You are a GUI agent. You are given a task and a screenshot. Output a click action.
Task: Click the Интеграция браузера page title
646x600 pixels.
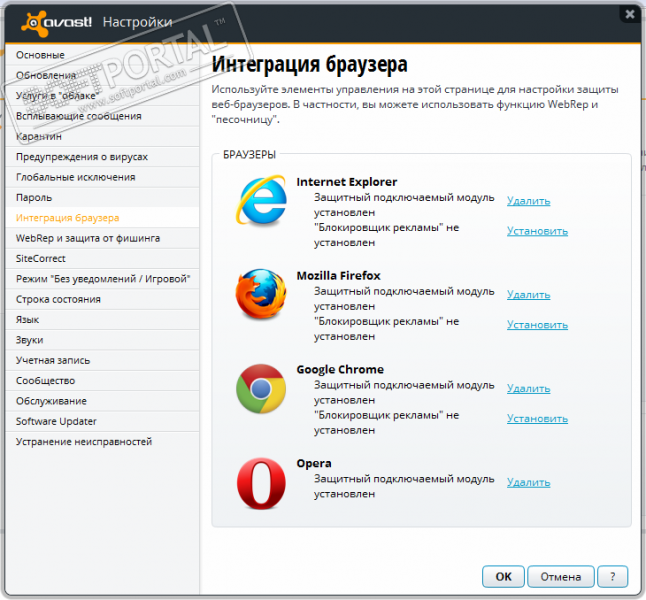[309, 64]
